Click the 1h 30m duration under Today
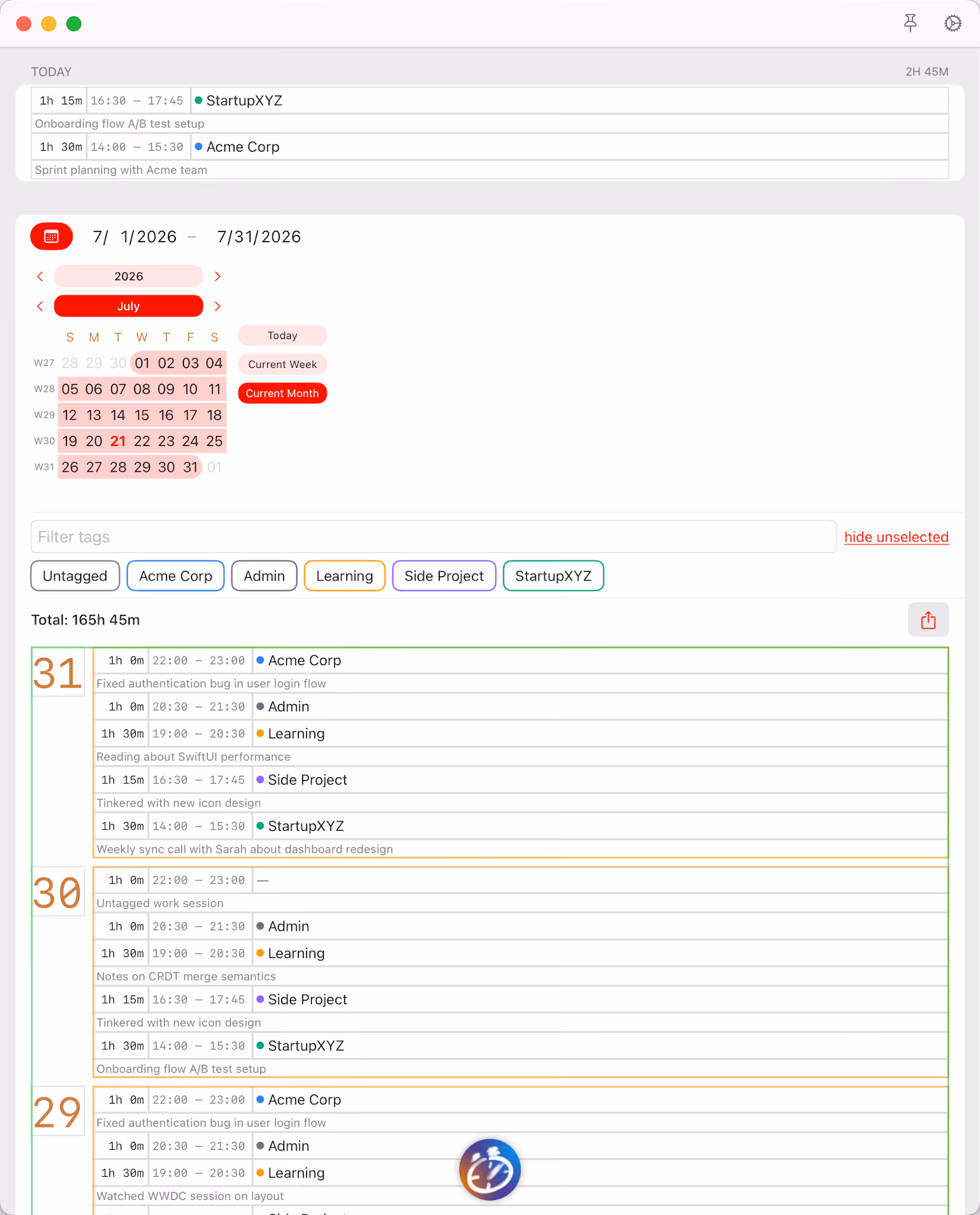980x1215 pixels. (x=61, y=147)
